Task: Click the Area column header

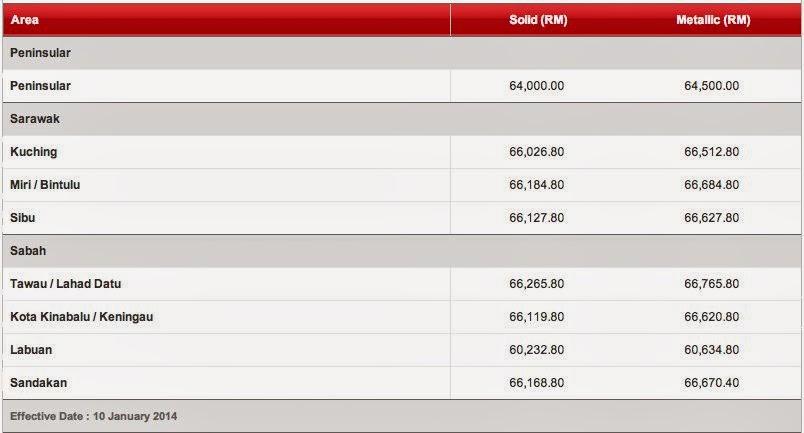Action: click(x=25, y=20)
